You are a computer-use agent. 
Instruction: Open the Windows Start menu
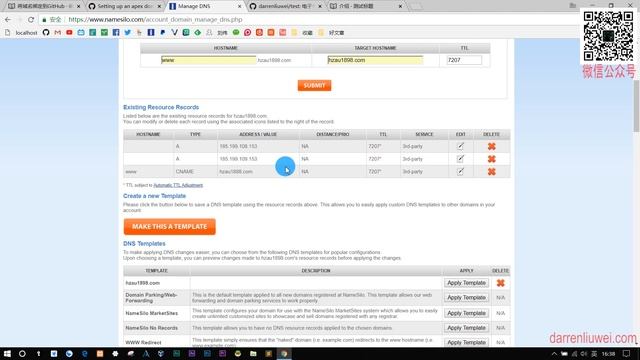[7, 353]
